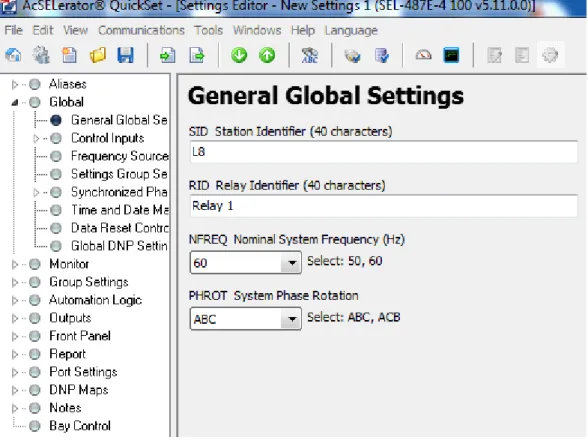Expand the Synchronized Phasor node
This screenshot has width=588, height=440.
pyautogui.click(x=36, y=193)
